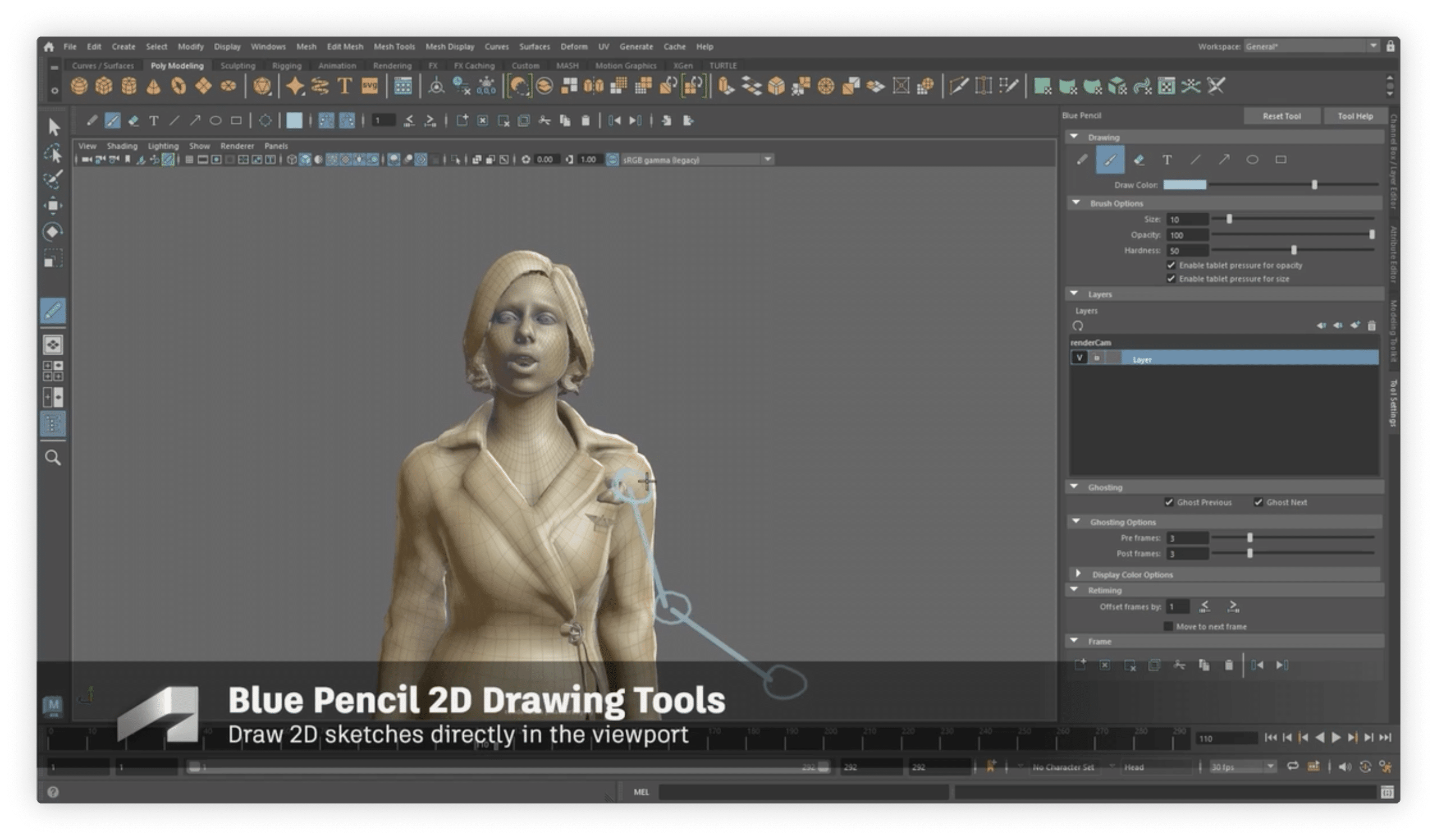Select the Text tool in Drawing section

[1167, 160]
